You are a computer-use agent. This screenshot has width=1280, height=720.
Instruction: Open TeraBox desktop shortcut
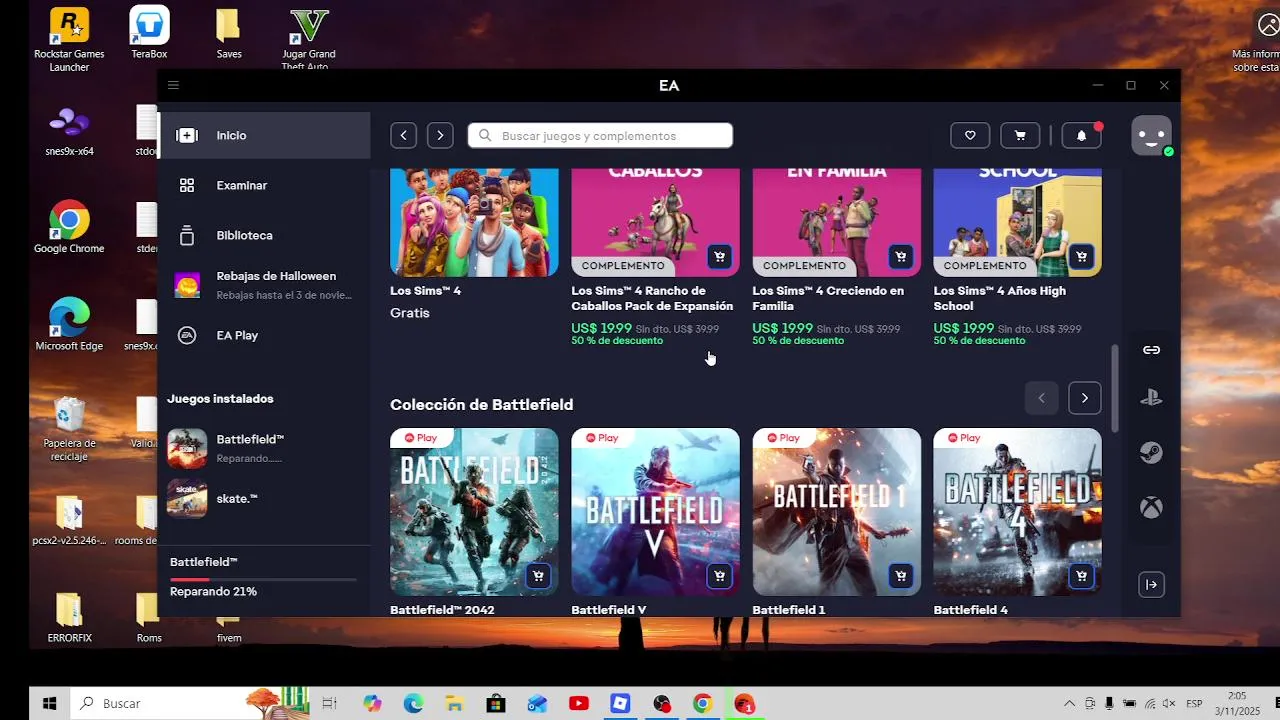coord(149,33)
